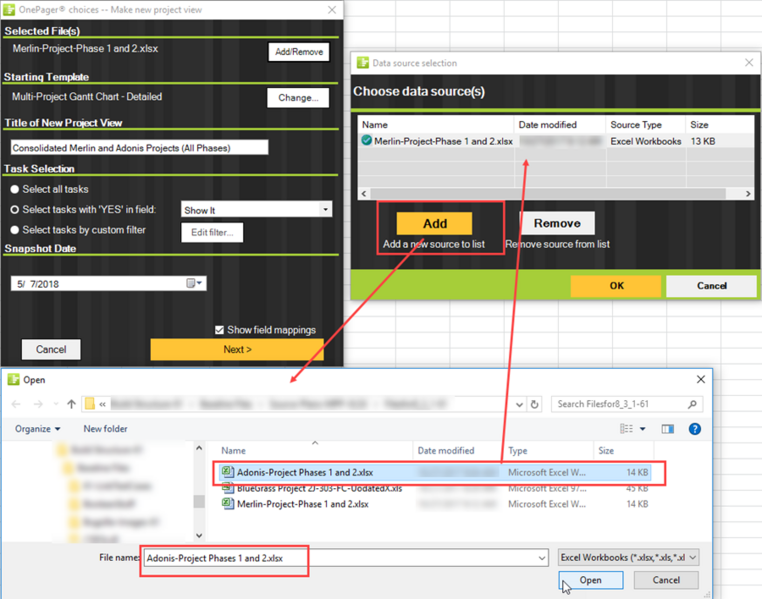Image resolution: width=762 pixels, height=599 pixels.
Task: Click the blue help icon
Action: click(694, 428)
